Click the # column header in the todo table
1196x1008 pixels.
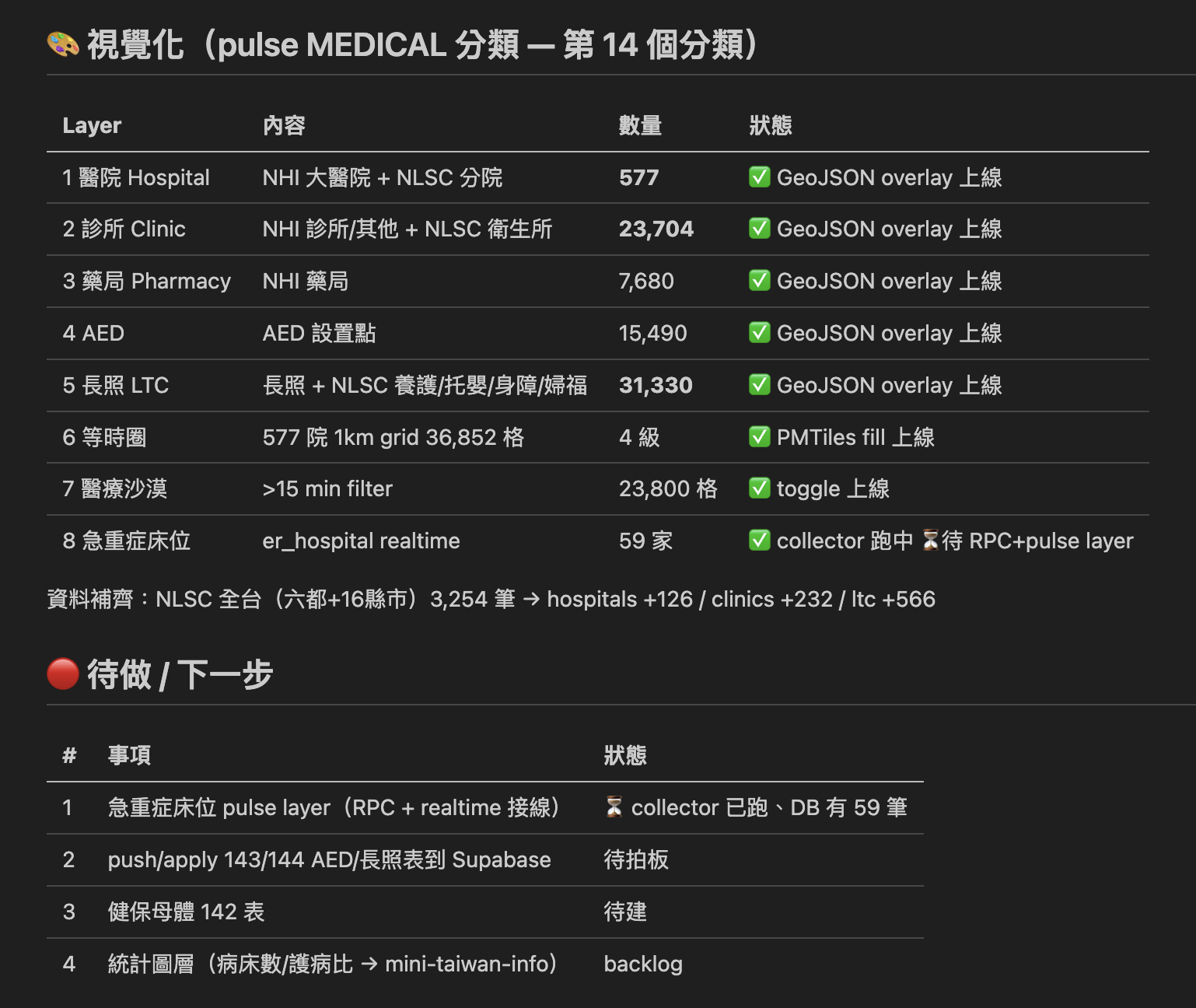click(x=69, y=755)
